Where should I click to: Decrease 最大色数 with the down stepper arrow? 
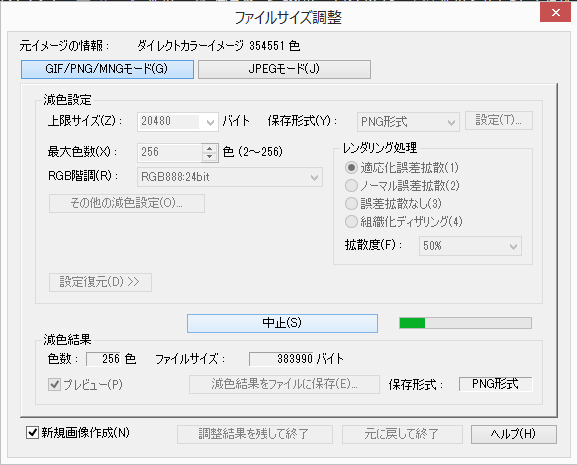209,157
